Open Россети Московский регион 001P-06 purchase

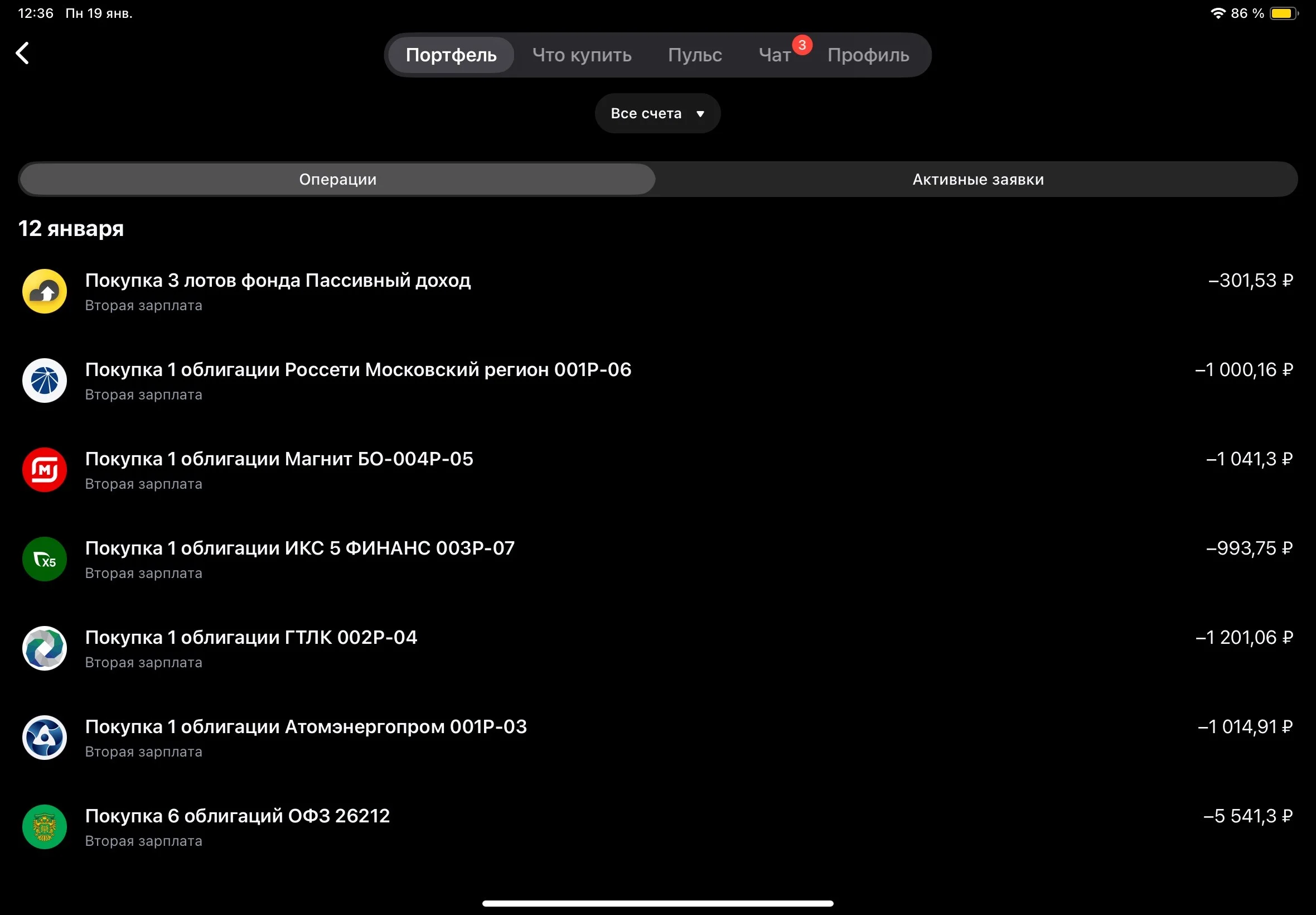click(x=657, y=381)
